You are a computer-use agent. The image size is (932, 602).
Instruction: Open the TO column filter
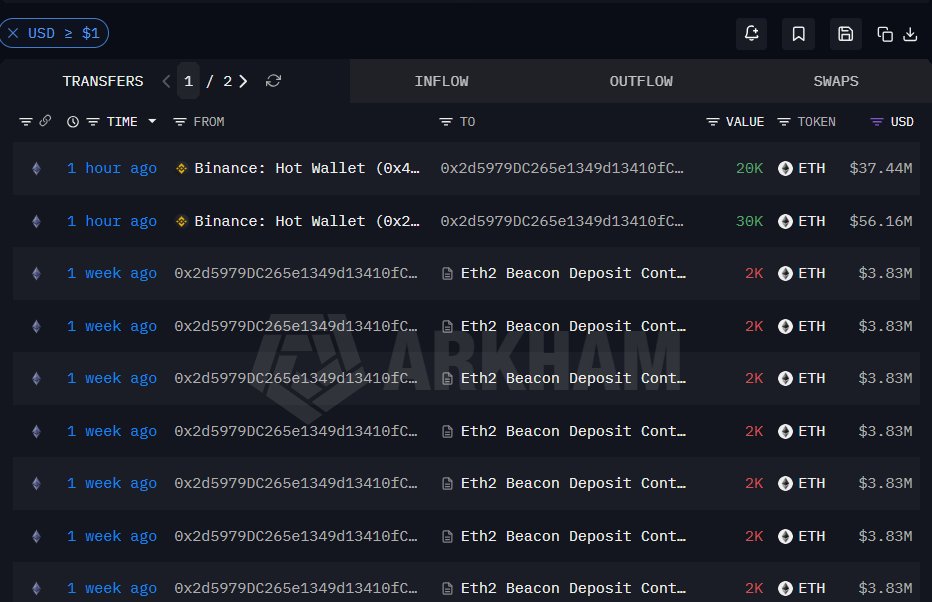[x=446, y=122]
